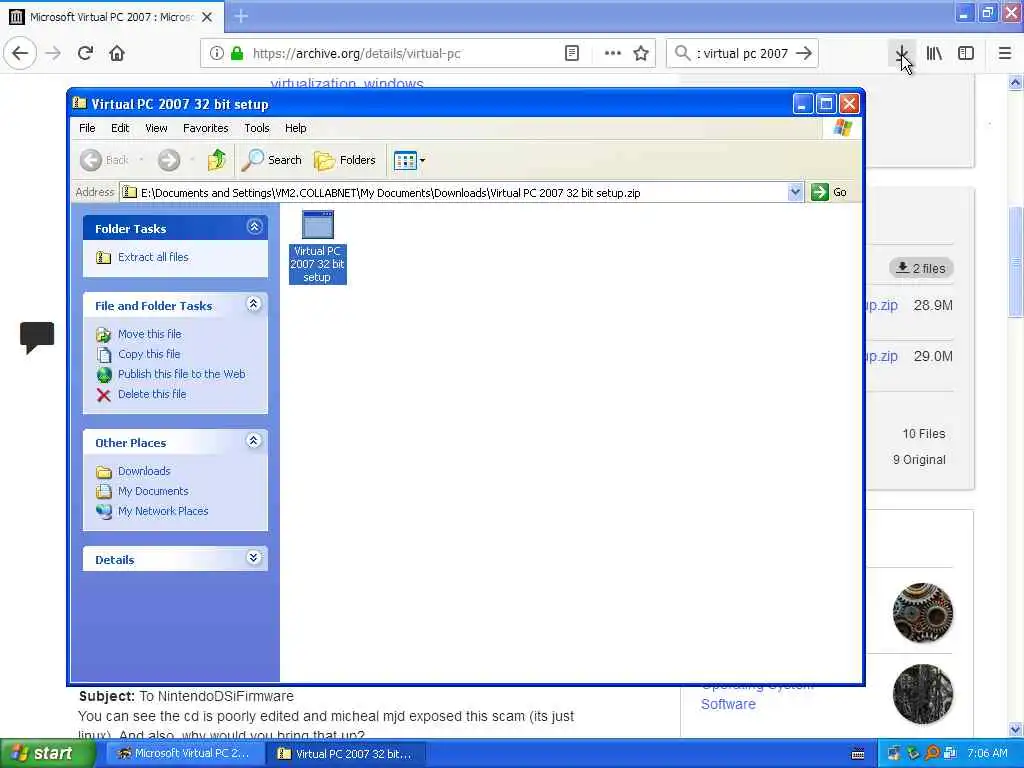
Task: Click the Firefox forward arrow button
Action: pyautogui.click(x=54, y=53)
